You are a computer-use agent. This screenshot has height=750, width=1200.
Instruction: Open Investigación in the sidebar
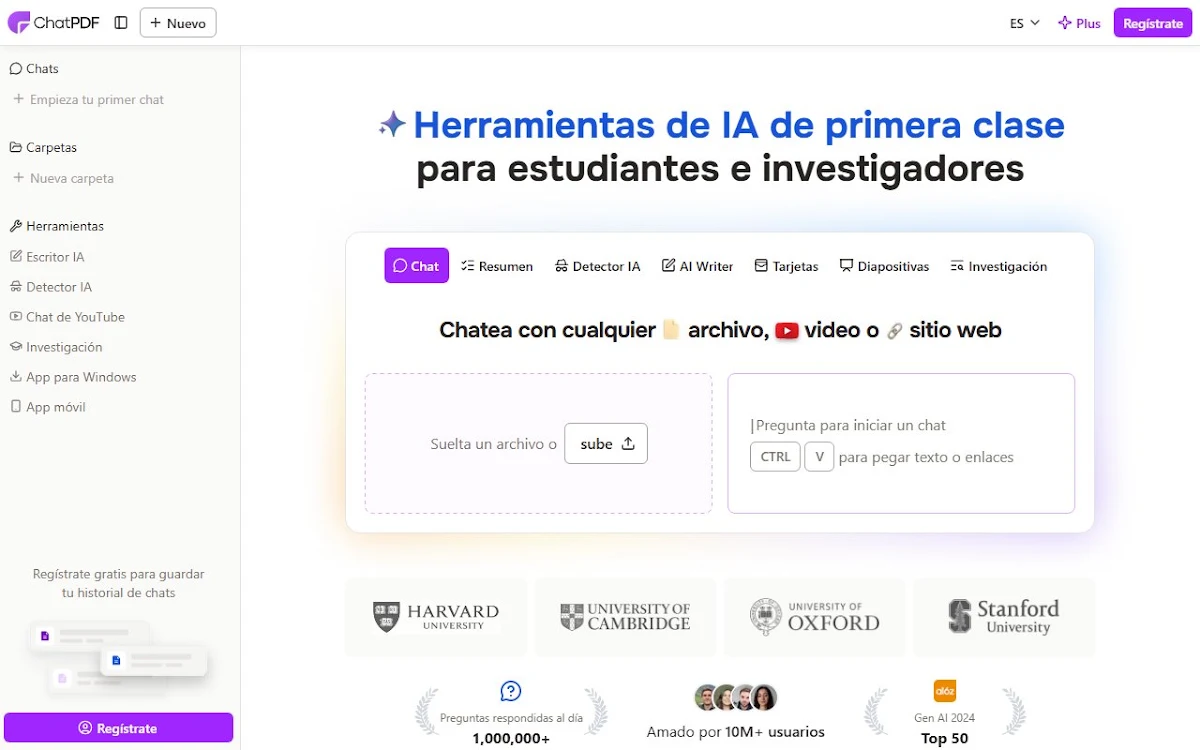click(56, 347)
